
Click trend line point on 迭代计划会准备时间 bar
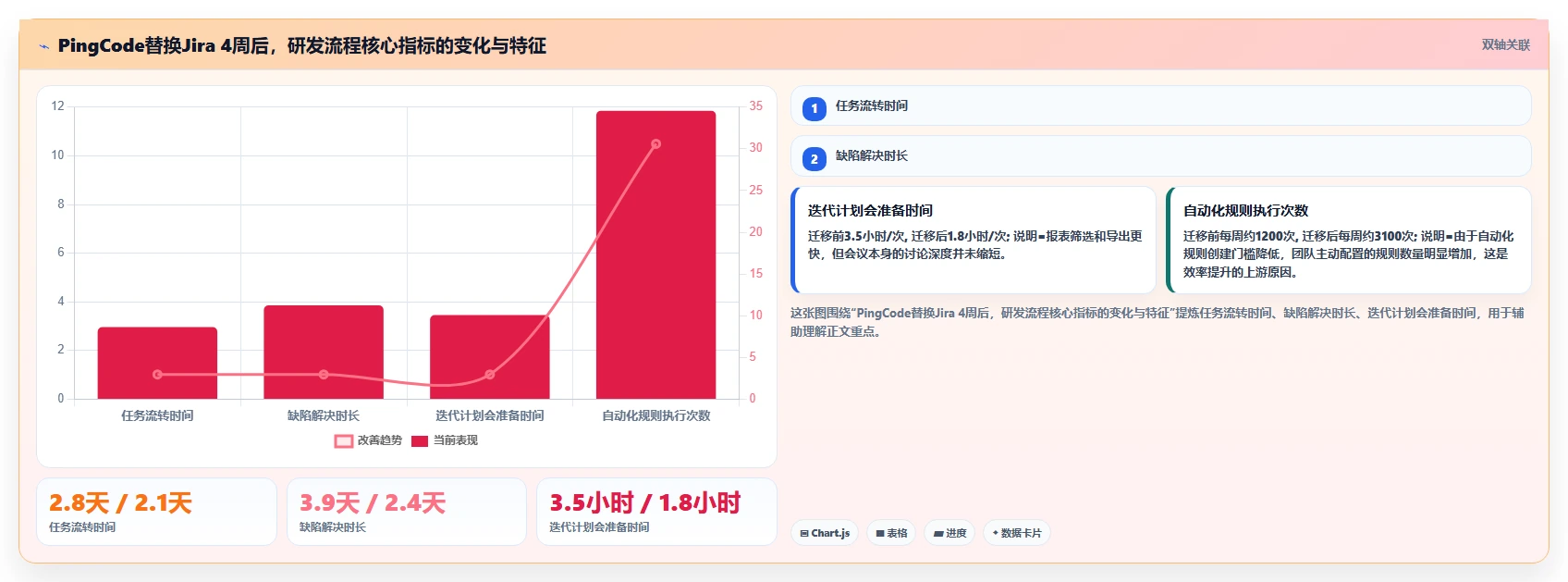pyautogui.click(x=490, y=375)
